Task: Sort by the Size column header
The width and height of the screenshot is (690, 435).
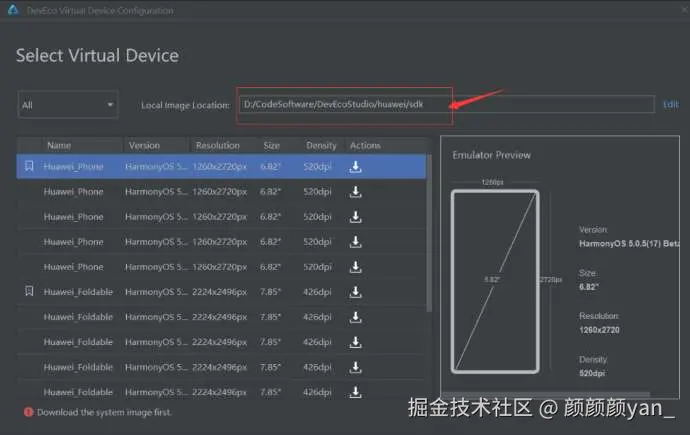Action: click(x=272, y=146)
